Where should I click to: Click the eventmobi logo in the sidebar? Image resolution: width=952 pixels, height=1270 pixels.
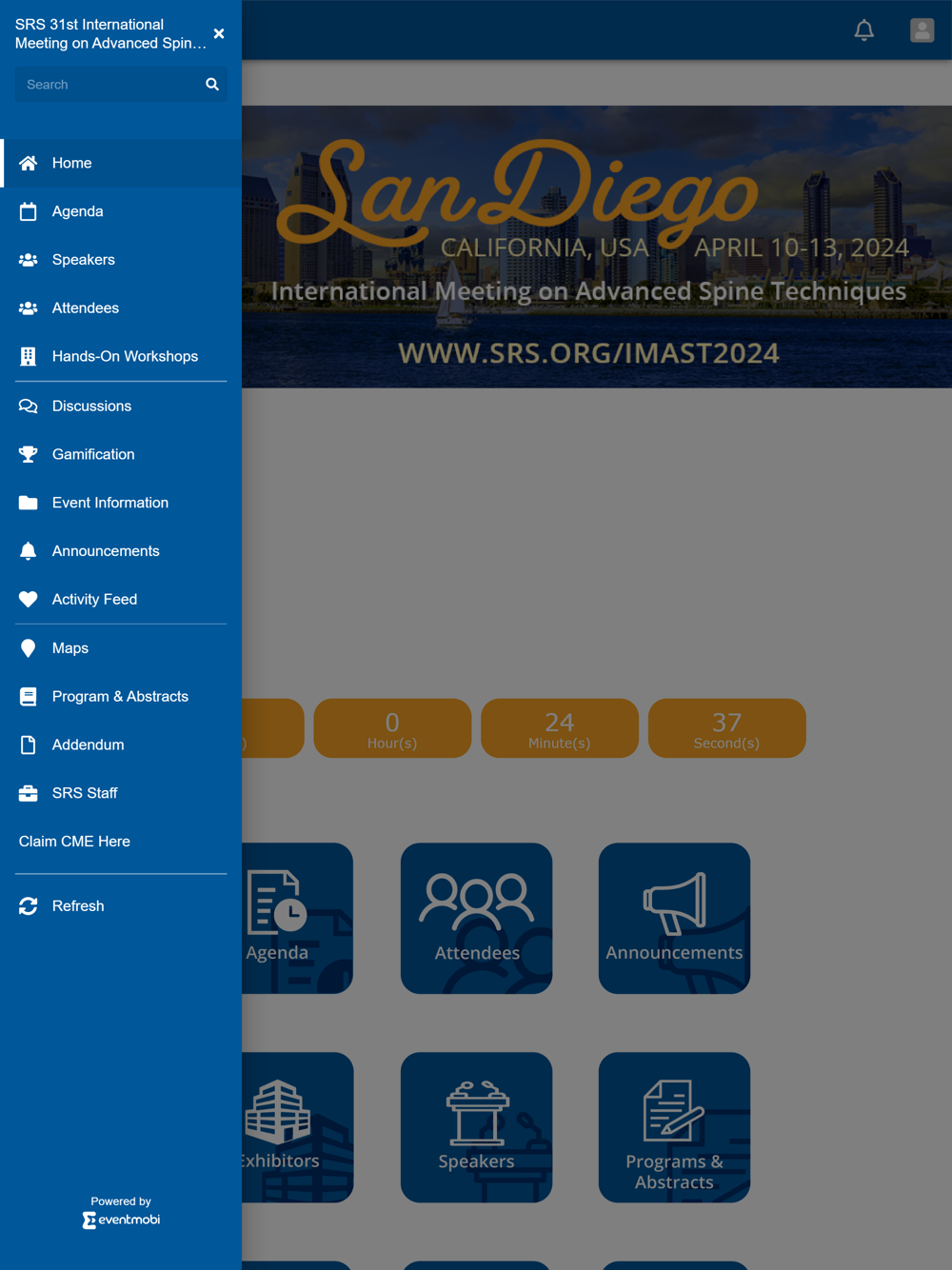pyautogui.click(x=121, y=1220)
